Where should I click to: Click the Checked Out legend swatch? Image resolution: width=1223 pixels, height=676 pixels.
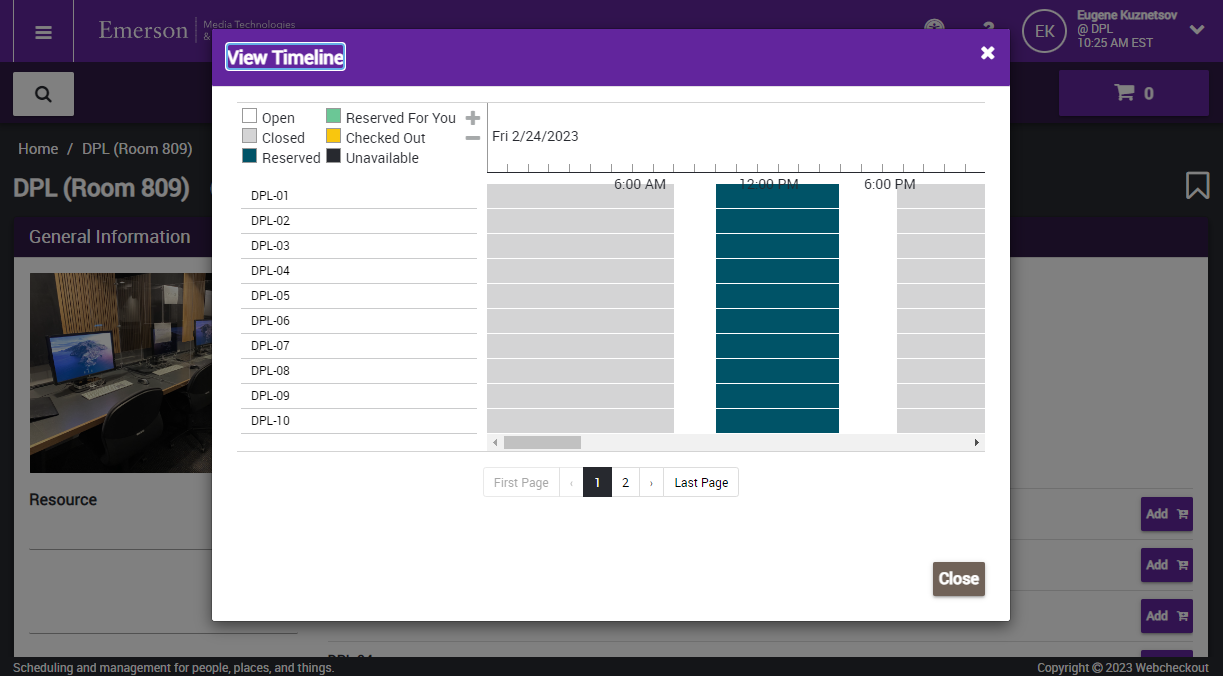[334, 137]
